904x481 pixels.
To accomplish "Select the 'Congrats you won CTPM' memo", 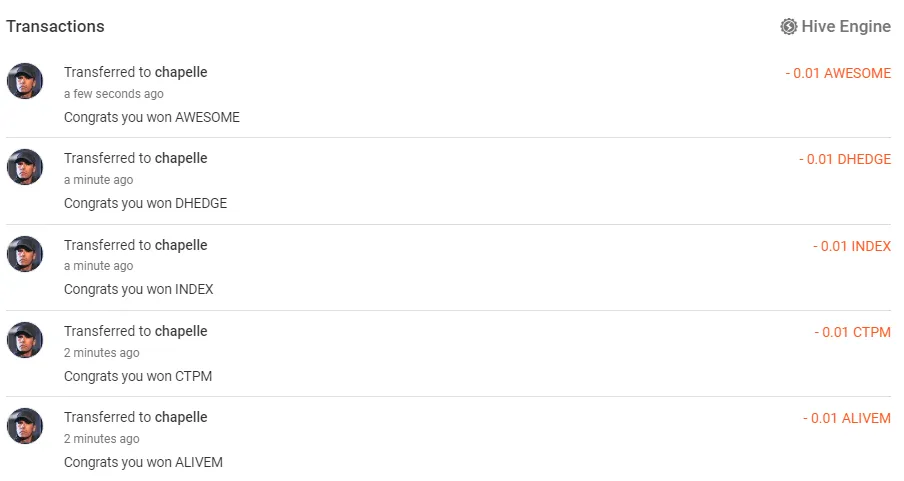I will click(138, 376).
